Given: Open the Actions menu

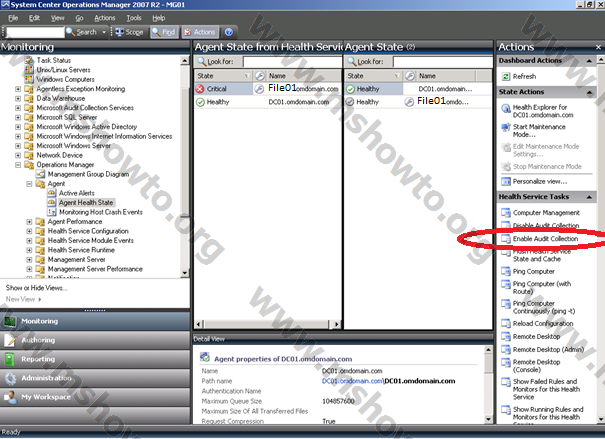Looking at the screenshot, I should point(105,18).
